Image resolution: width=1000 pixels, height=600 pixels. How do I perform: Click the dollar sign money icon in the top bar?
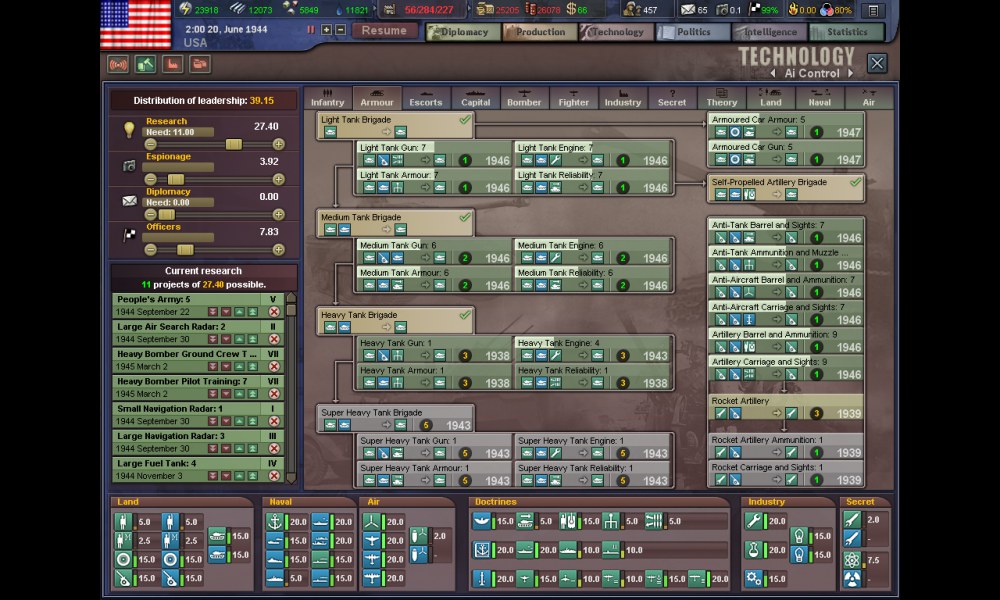tap(571, 9)
